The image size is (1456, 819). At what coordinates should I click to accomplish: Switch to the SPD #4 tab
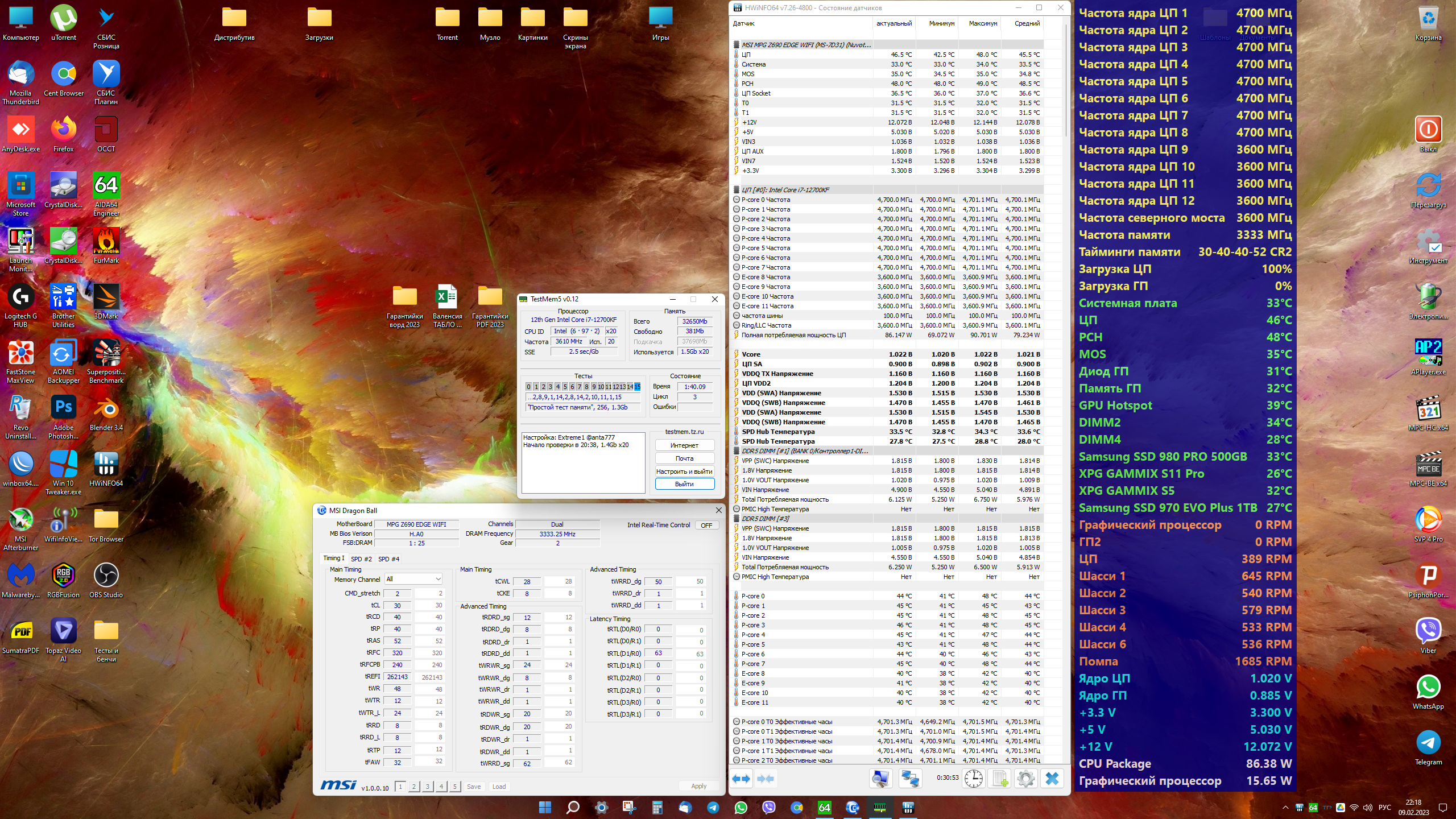click(388, 559)
